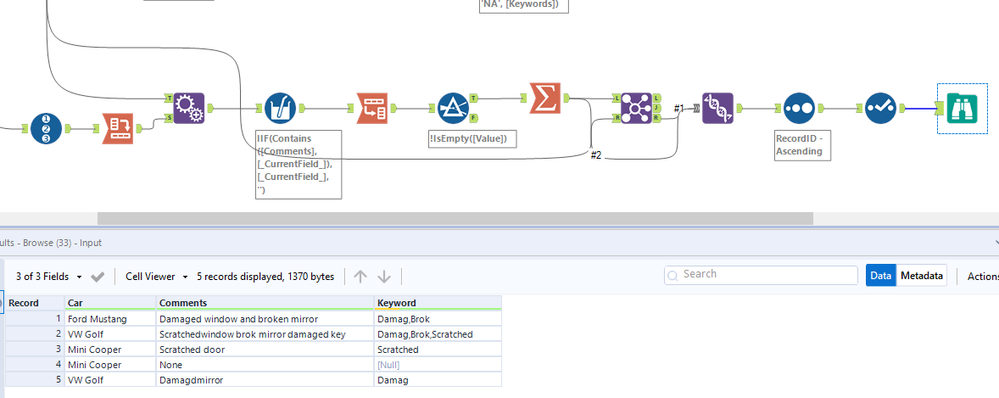Select the 'RecordID - Ascending' annotation
Screen dimensions: 999x398
(x=803, y=145)
